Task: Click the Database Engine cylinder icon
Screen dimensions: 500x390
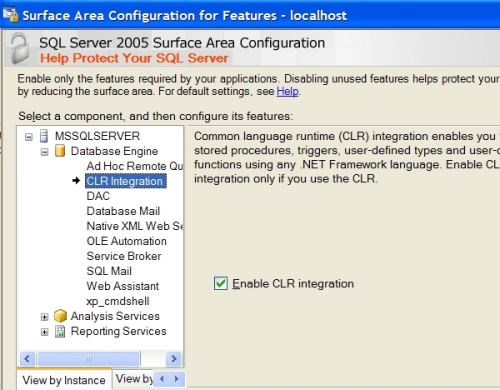Action: coord(60,151)
